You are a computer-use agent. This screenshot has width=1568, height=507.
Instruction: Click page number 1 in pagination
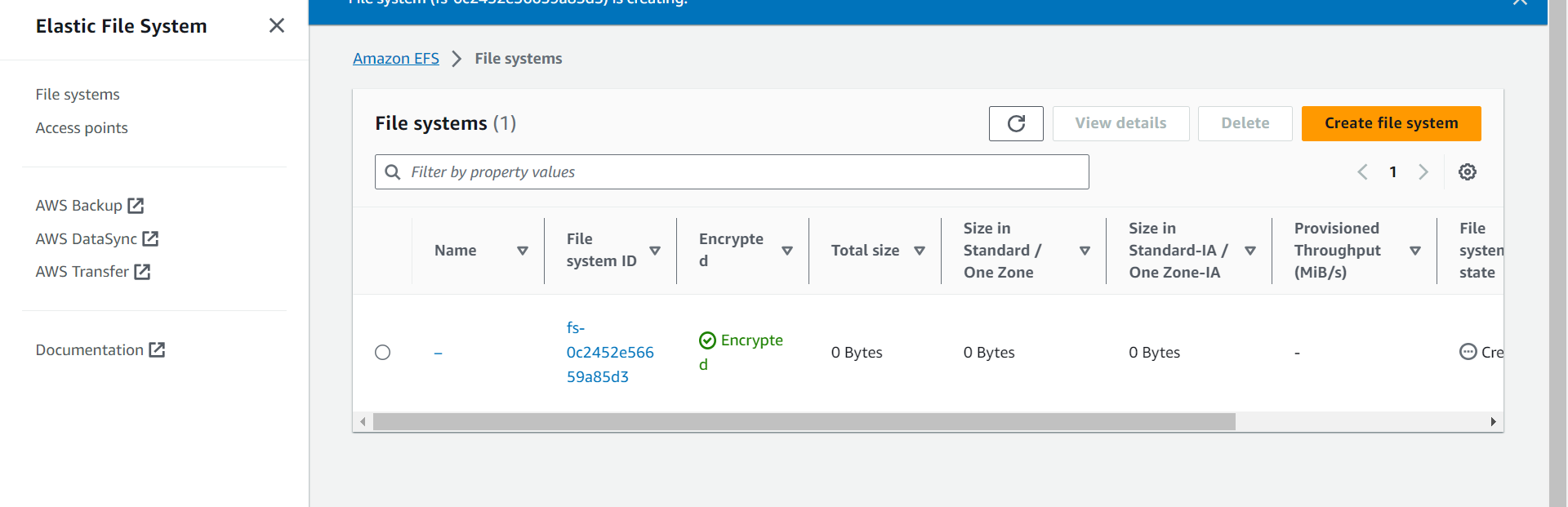coord(1393,172)
